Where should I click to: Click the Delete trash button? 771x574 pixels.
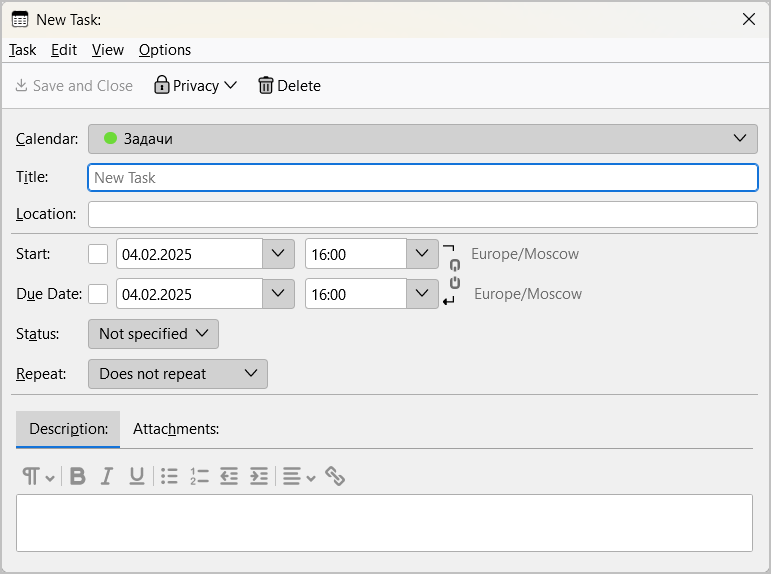click(290, 86)
